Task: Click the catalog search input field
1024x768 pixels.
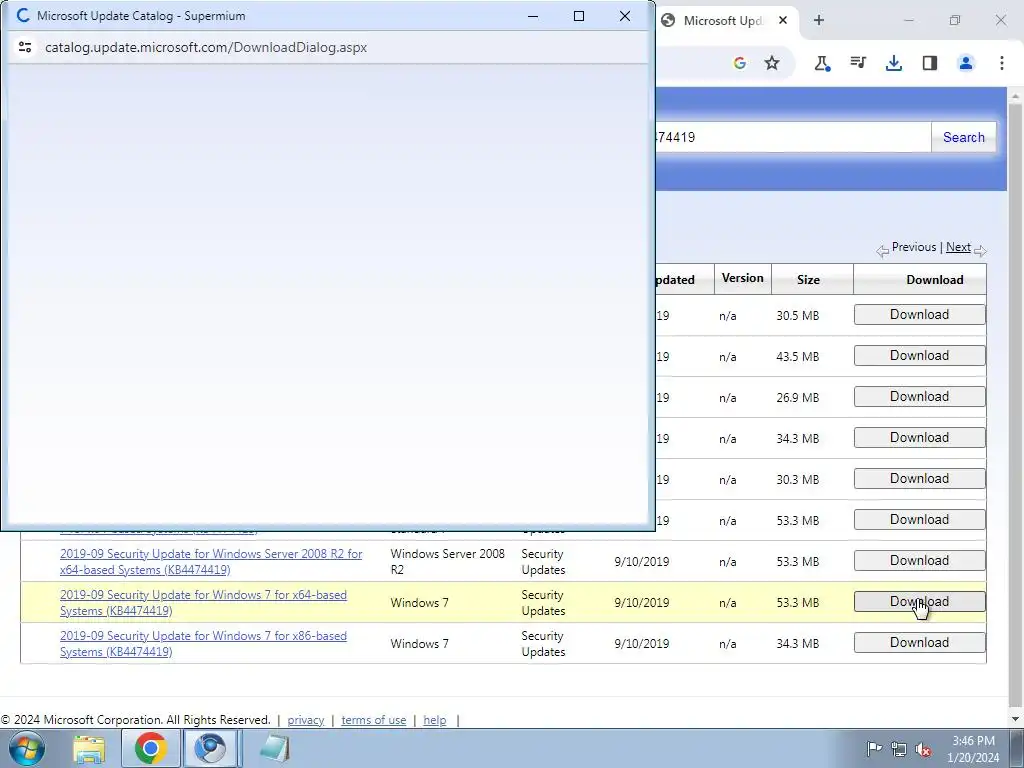Action: (792, 137)
